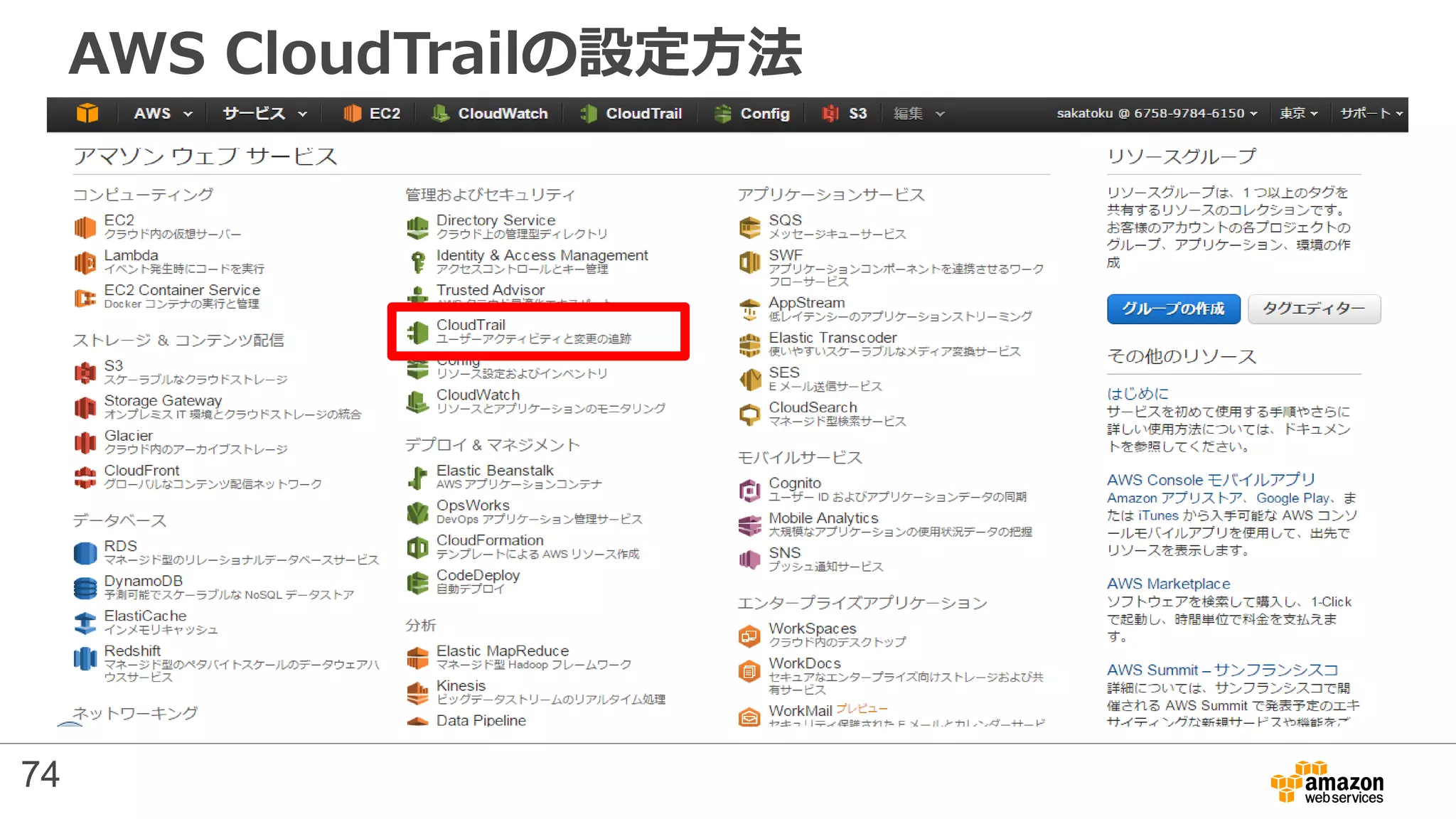This screenshot has height=819, width=1456.
Task: Open the Google Play link
Action: click(x=1292, y=498)
